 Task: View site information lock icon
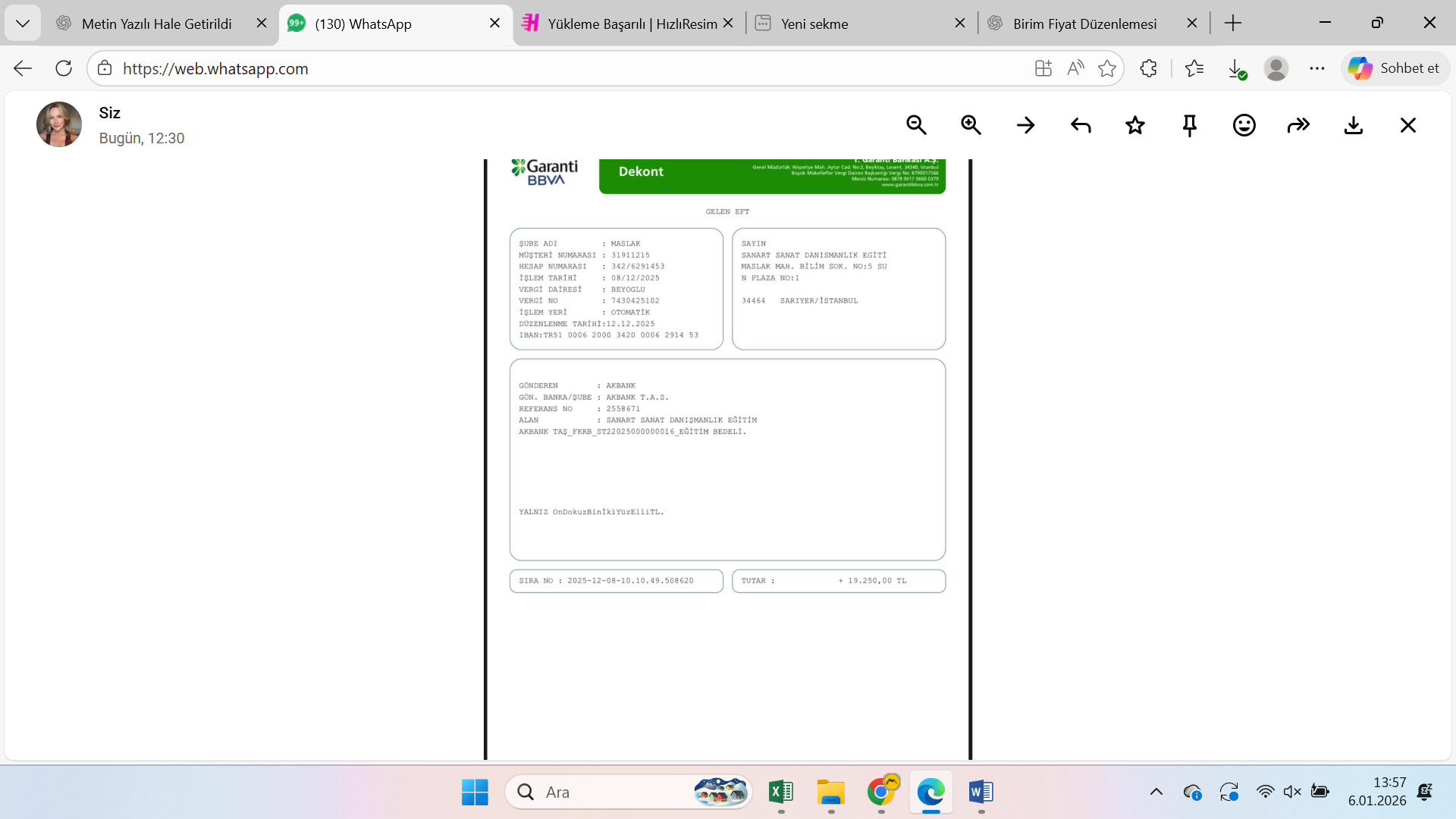click(x=105, y=68)
